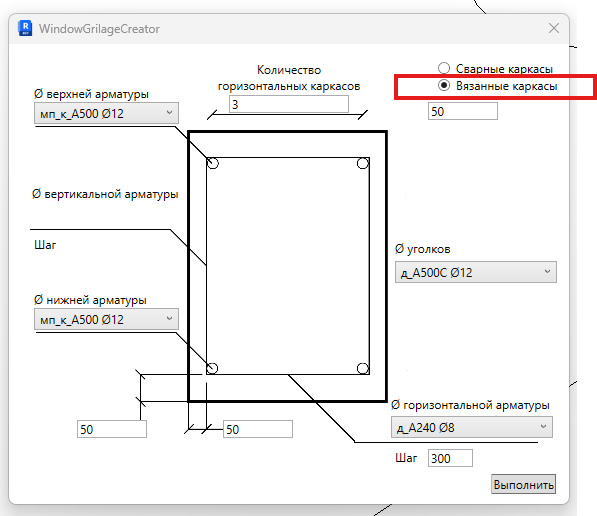This screenshot has height=516, width=597.
Task: Click bottom-left rebar circle in section diagram
Action: pos(212,368)
